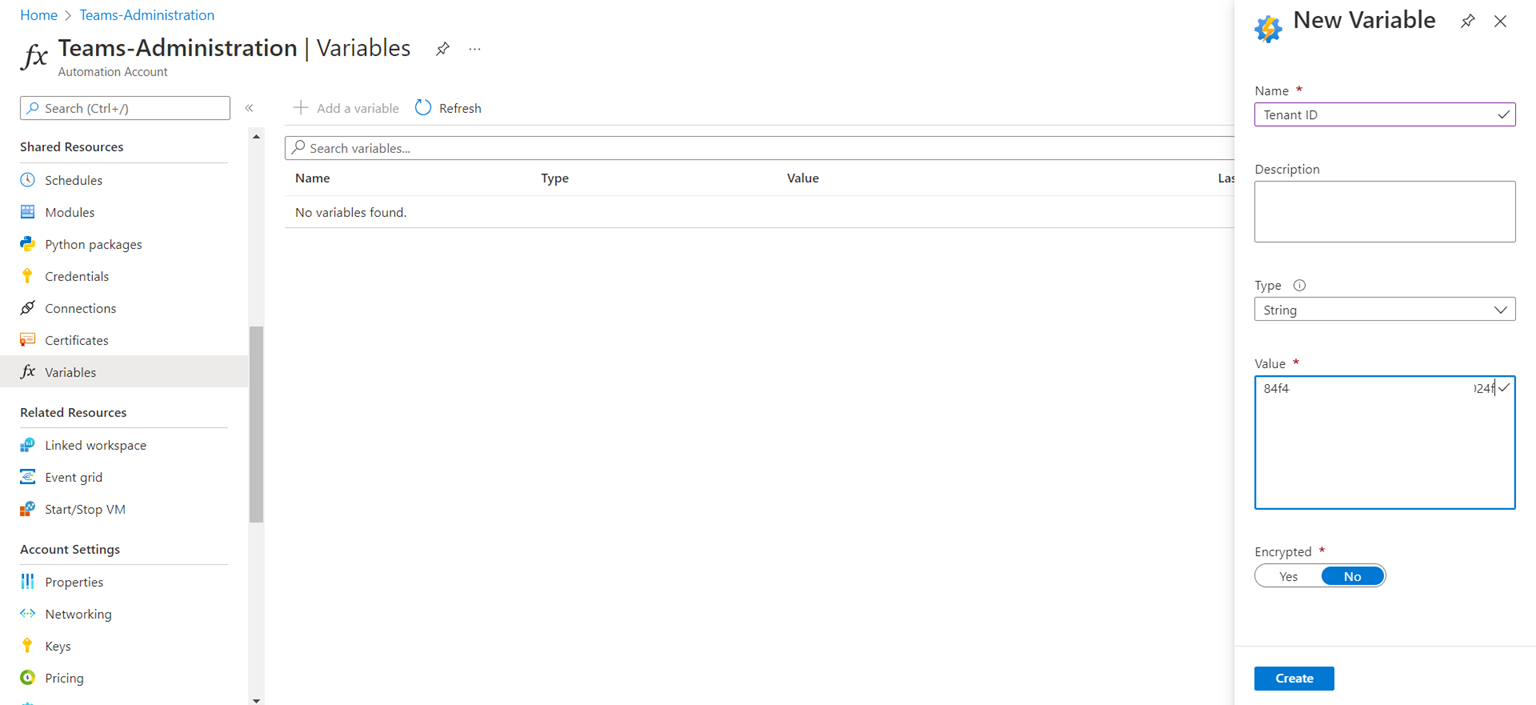The height and width of the screenshot is (705, 1536).
Task: Click the Connections plug icon
Action: pos(27,308)
